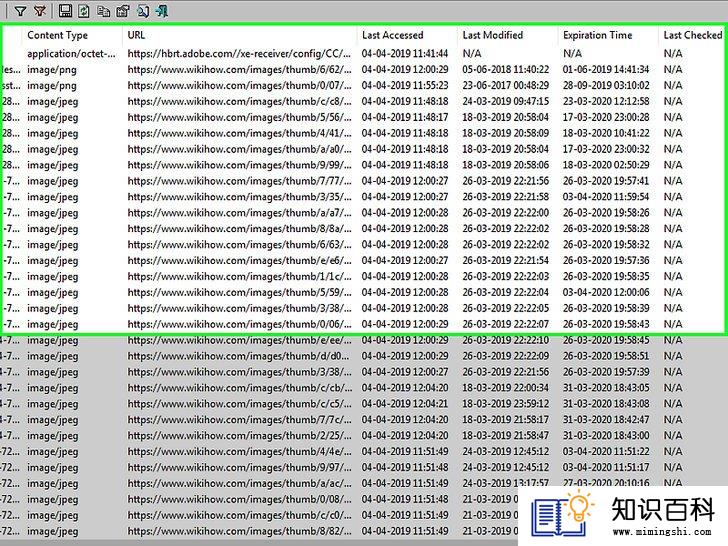Select URL ending in thumb/2/25/

pos(239,436)
